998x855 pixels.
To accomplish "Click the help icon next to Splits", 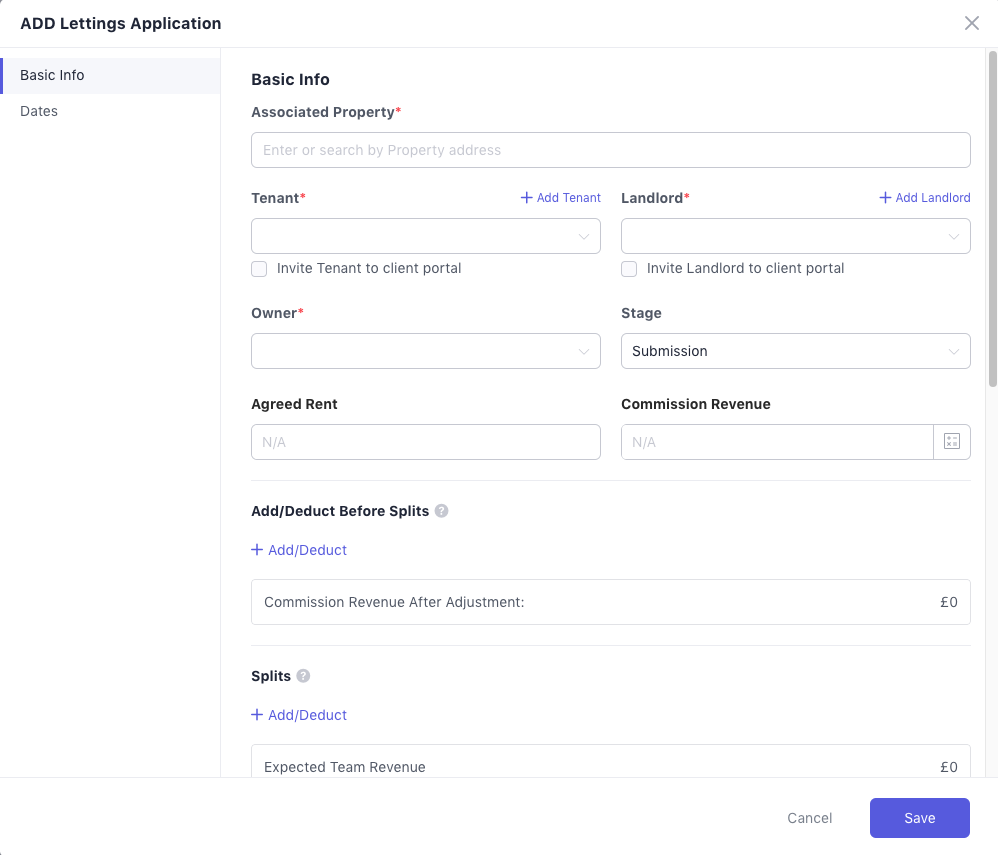I will coord(303,676).
